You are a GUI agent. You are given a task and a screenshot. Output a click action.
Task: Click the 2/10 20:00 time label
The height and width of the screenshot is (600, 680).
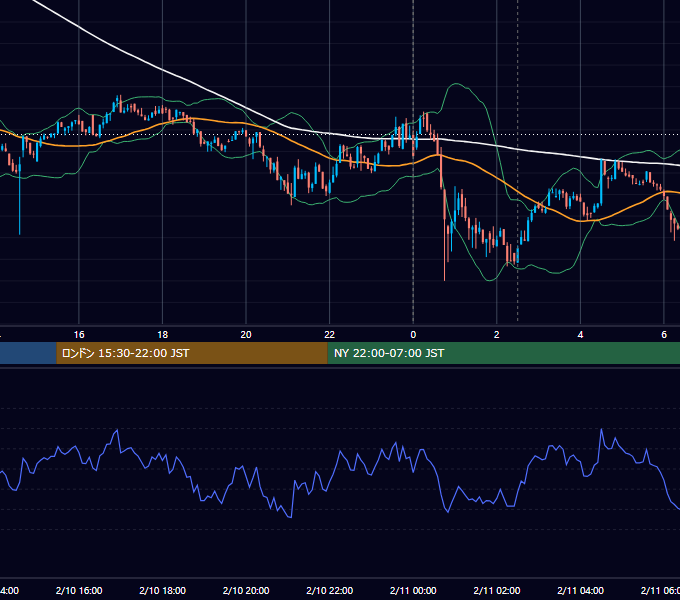click(x=246, y=590)
